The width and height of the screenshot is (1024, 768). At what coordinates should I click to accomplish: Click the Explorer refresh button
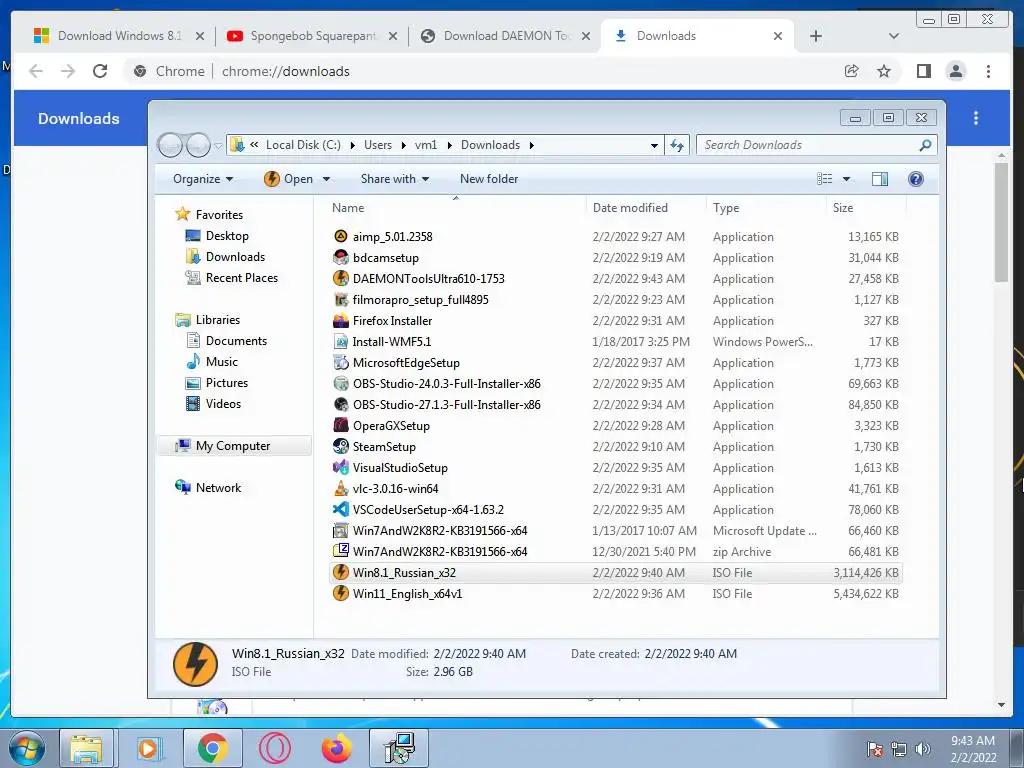677,145
